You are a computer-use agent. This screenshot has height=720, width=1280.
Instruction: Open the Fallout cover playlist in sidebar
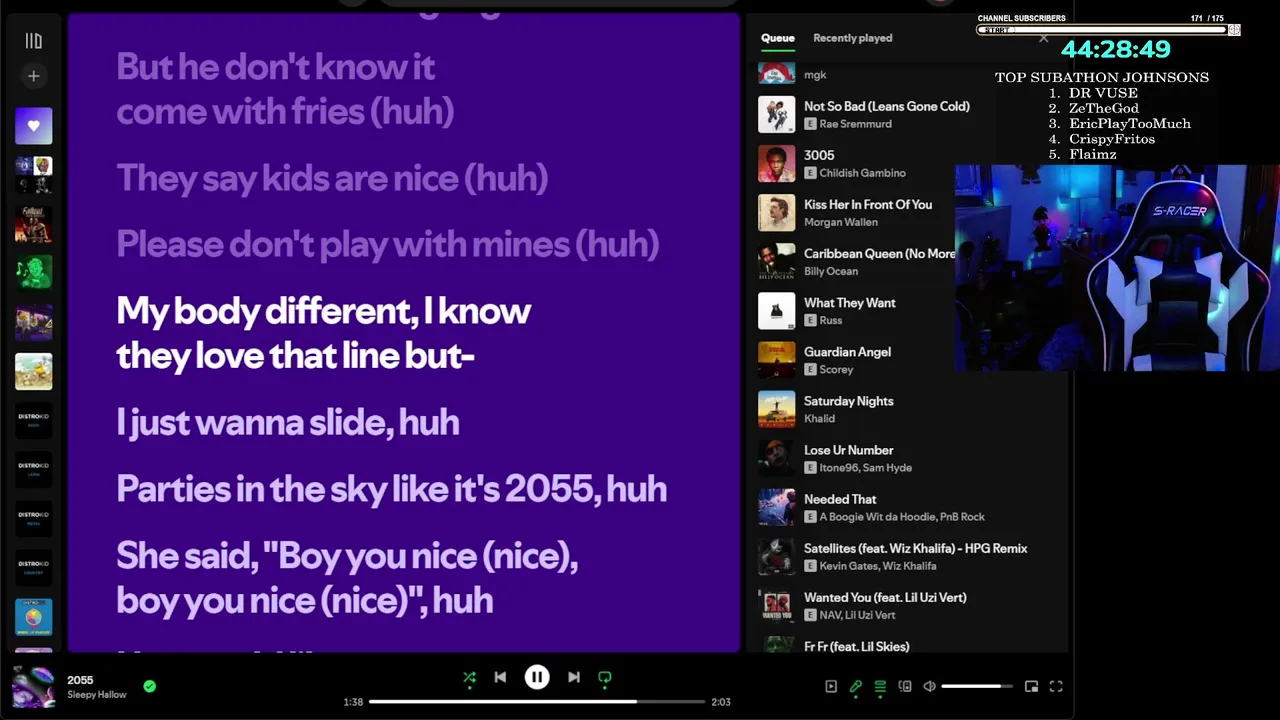(33, 224)
